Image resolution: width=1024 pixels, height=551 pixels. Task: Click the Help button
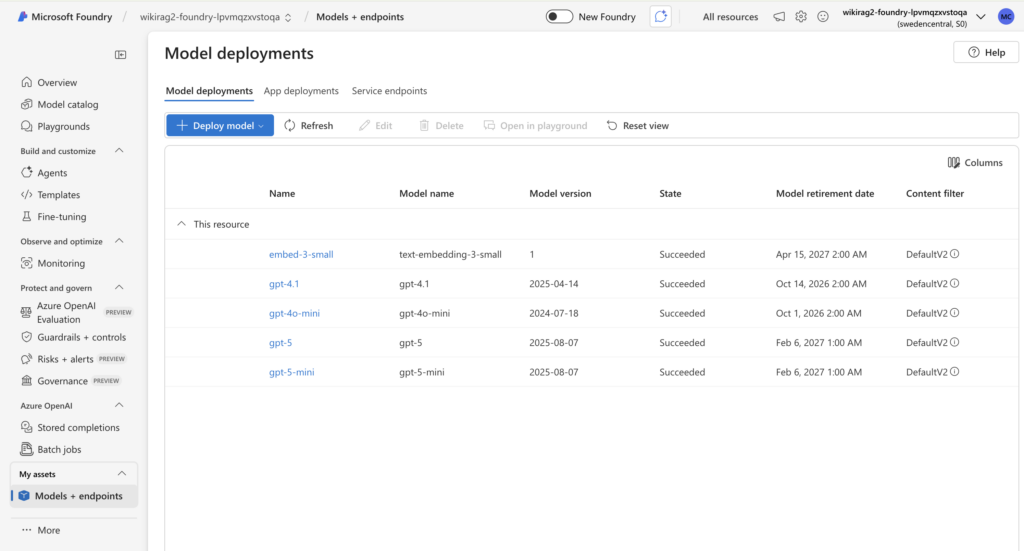[x=986, y=52]
